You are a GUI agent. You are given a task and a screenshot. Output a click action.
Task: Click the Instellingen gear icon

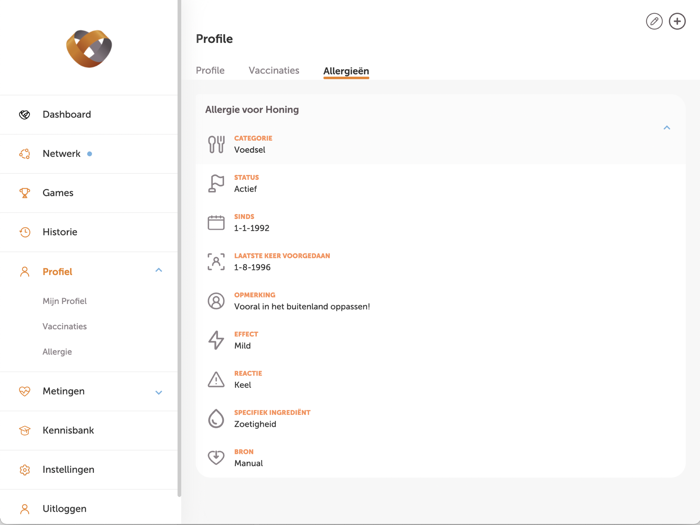(x=25, y=470)
